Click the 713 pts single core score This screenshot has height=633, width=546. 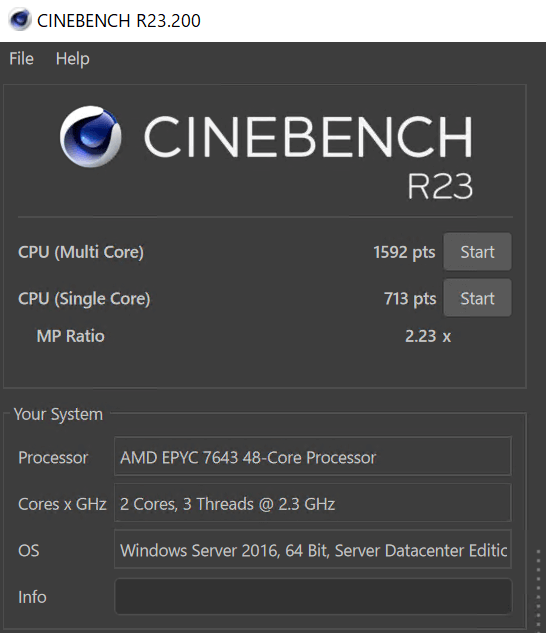(x=410, y=299)
